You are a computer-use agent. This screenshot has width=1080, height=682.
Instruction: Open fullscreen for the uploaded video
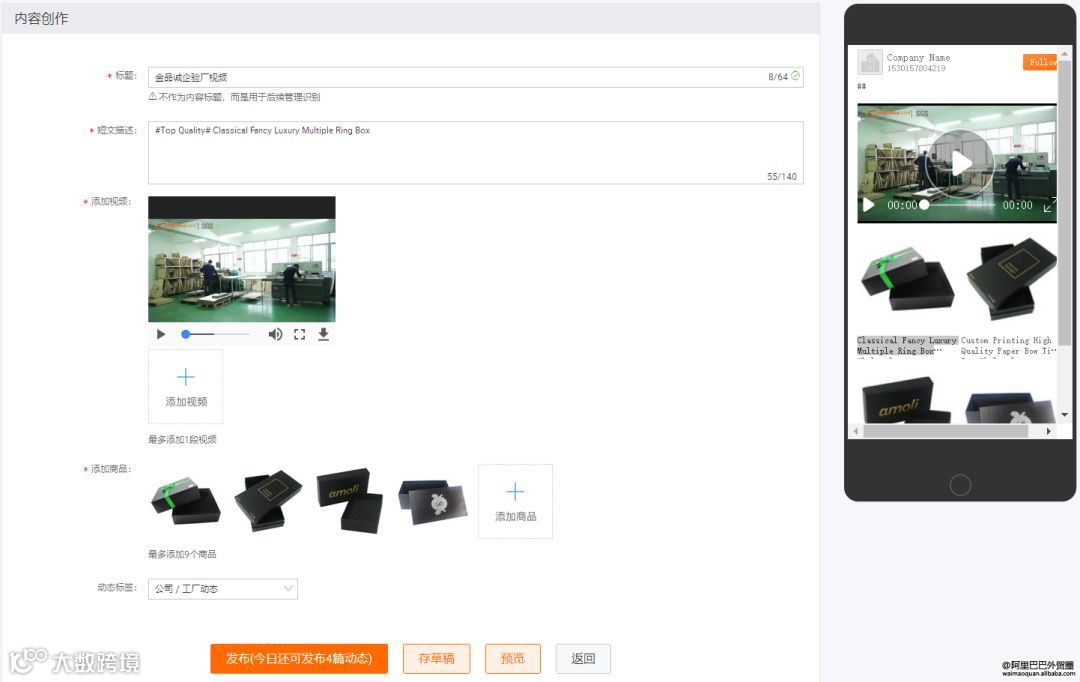click(x=299, y=334)
